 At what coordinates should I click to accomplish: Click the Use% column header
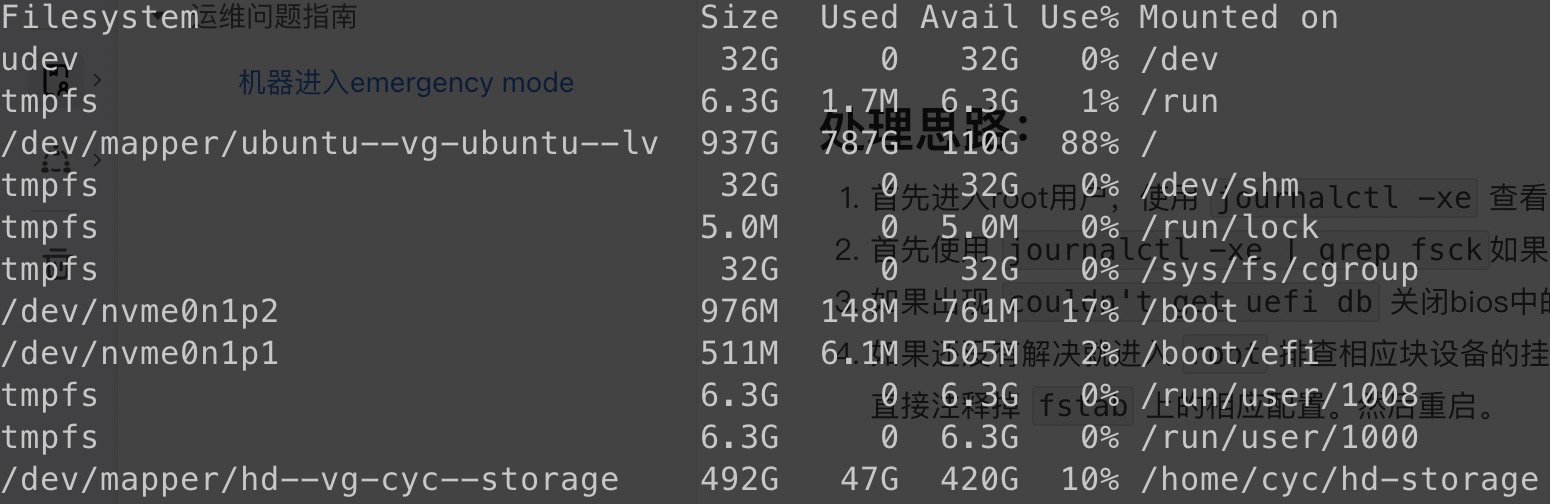click(x=1079, y=17)
